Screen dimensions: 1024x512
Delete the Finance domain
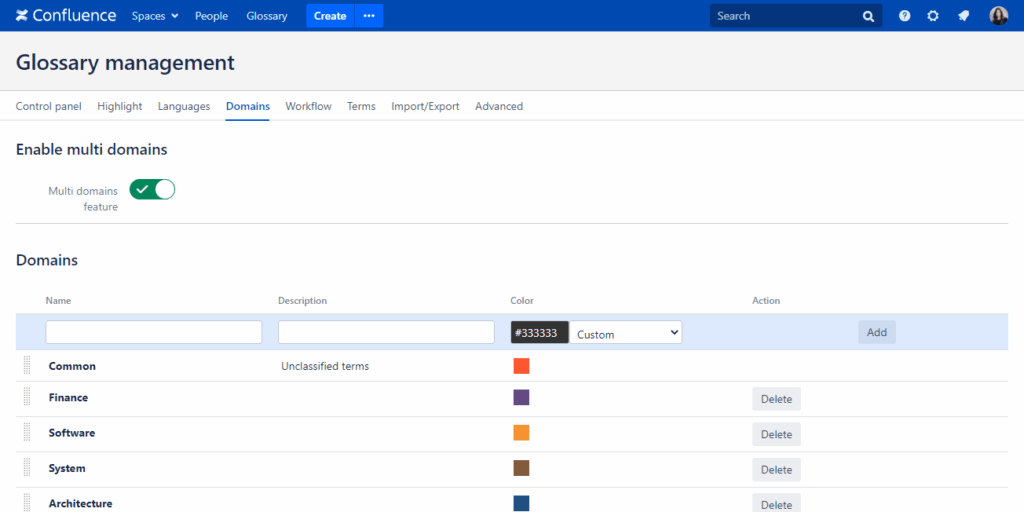click(776, 399)
